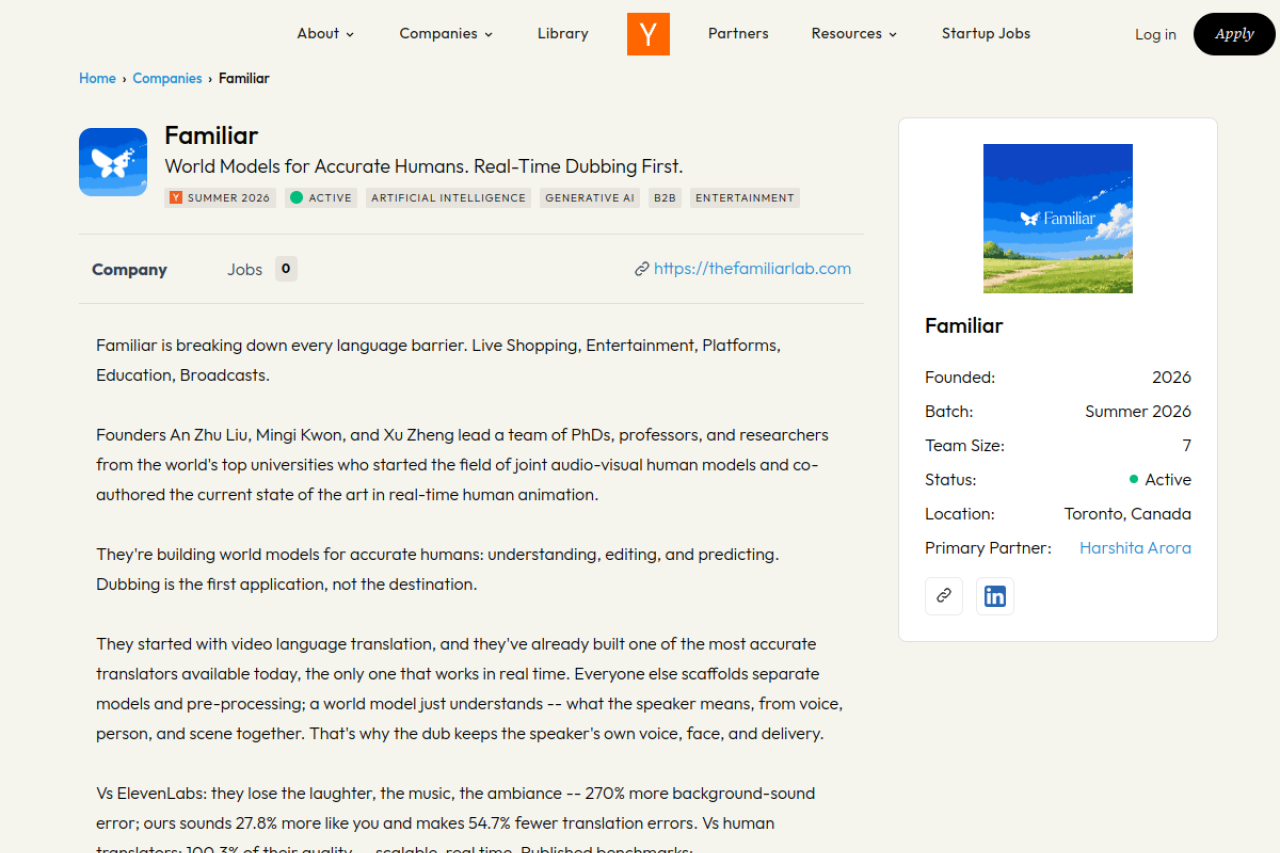Switch to the Jobs tab

pyautogui.click(x=244, y=269)
